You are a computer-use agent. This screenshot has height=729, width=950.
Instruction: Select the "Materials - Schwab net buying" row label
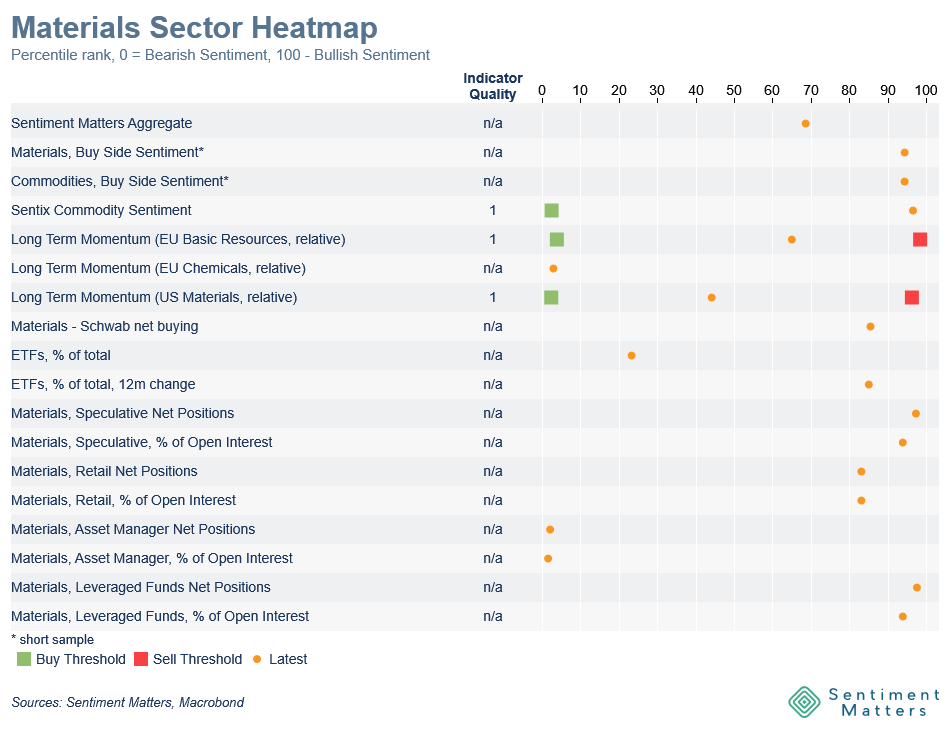[x=104, y=326]
